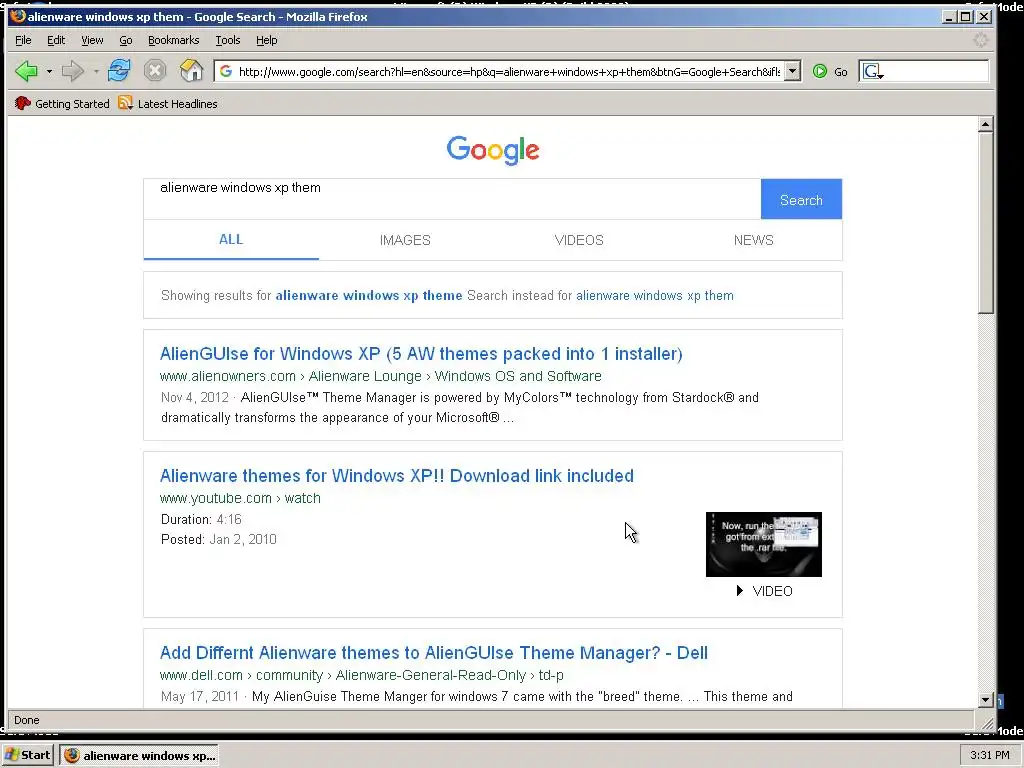Screen dimensions: 1024x768
Task: Click the Google logo
Action: pos(493,150)
